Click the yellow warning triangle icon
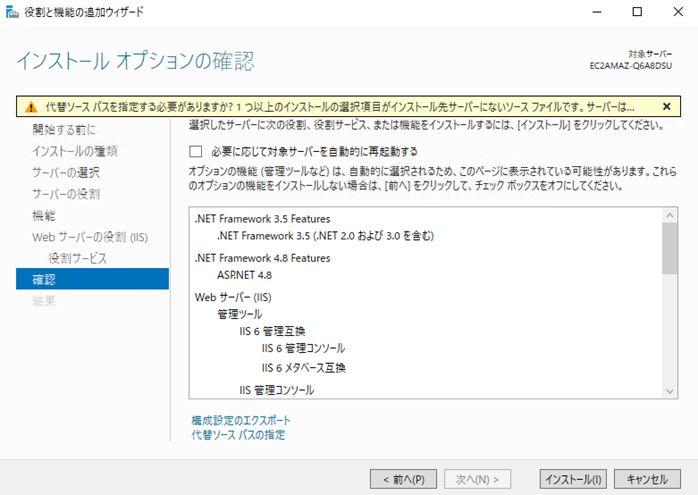698x495 pixels. 31,107
